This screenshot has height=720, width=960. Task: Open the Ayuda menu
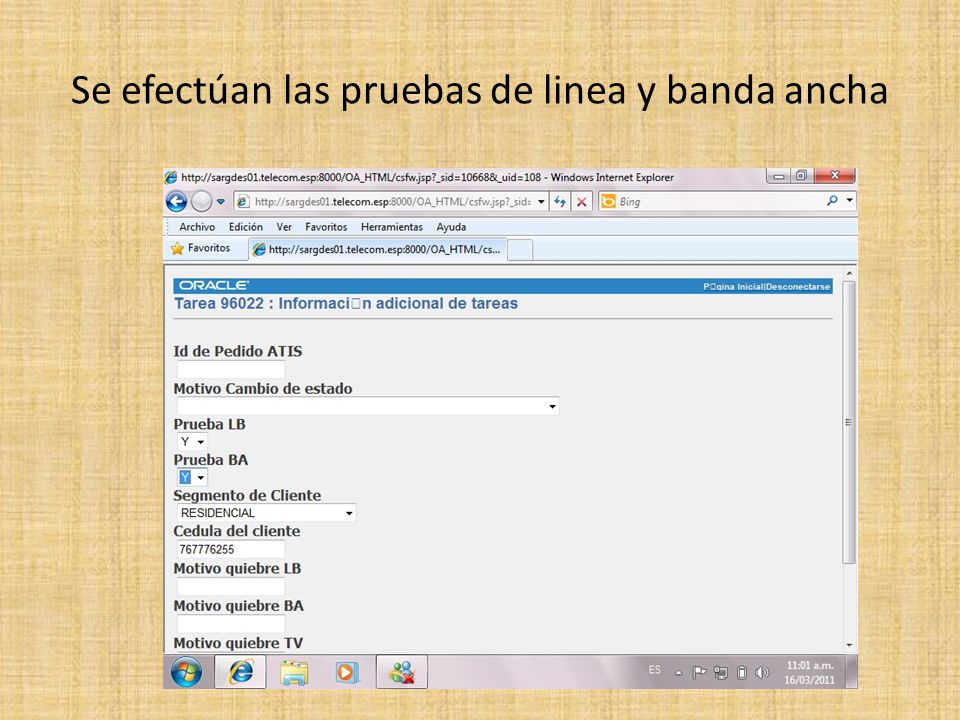[451, 227]
